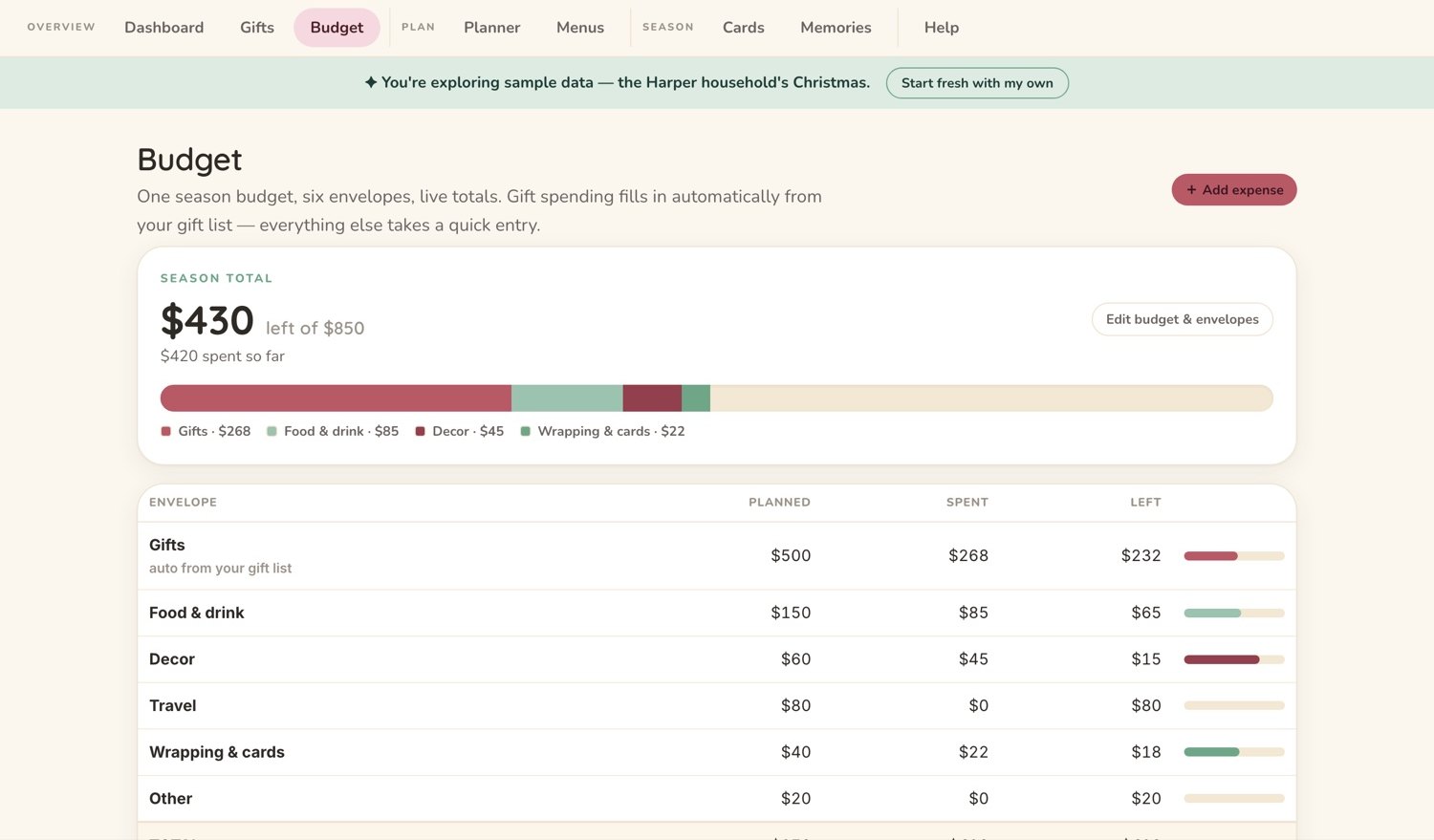Select the Food & drink envelope row
Image resolution: width=1434 pixels, height=840 pixels.
pos(717,614)
